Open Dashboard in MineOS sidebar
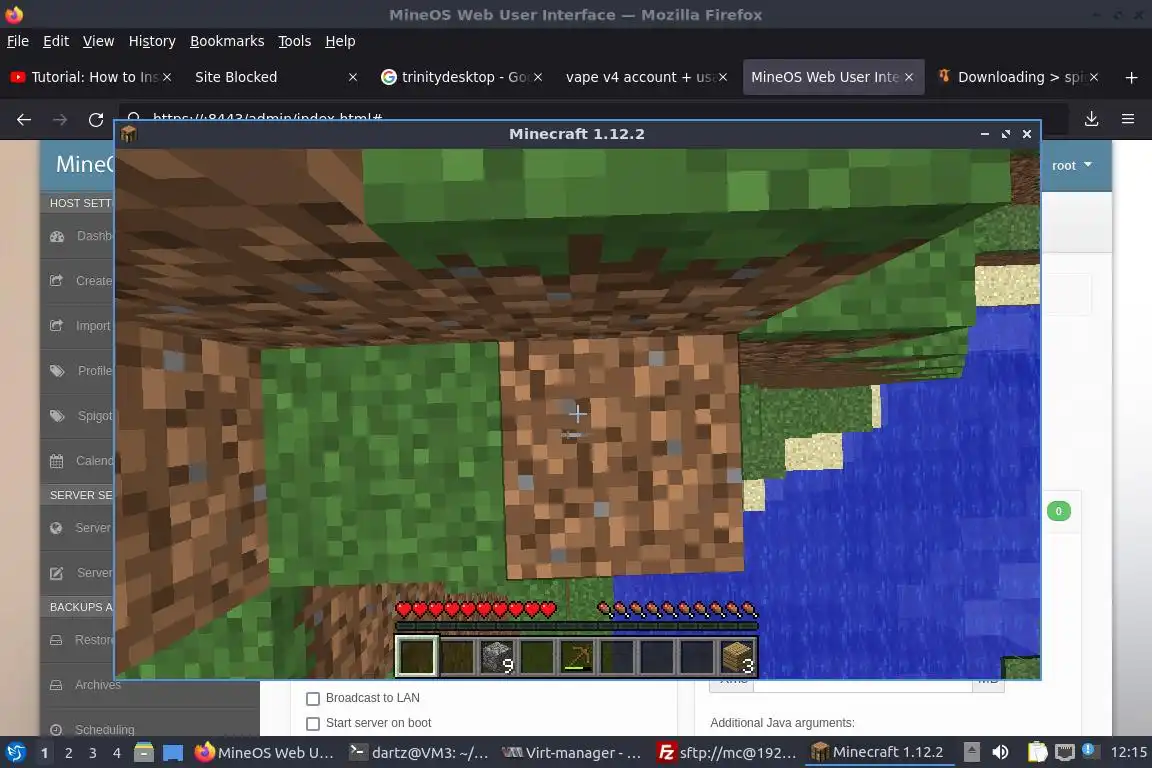1152x768 pixels. (x=77, y=236)
